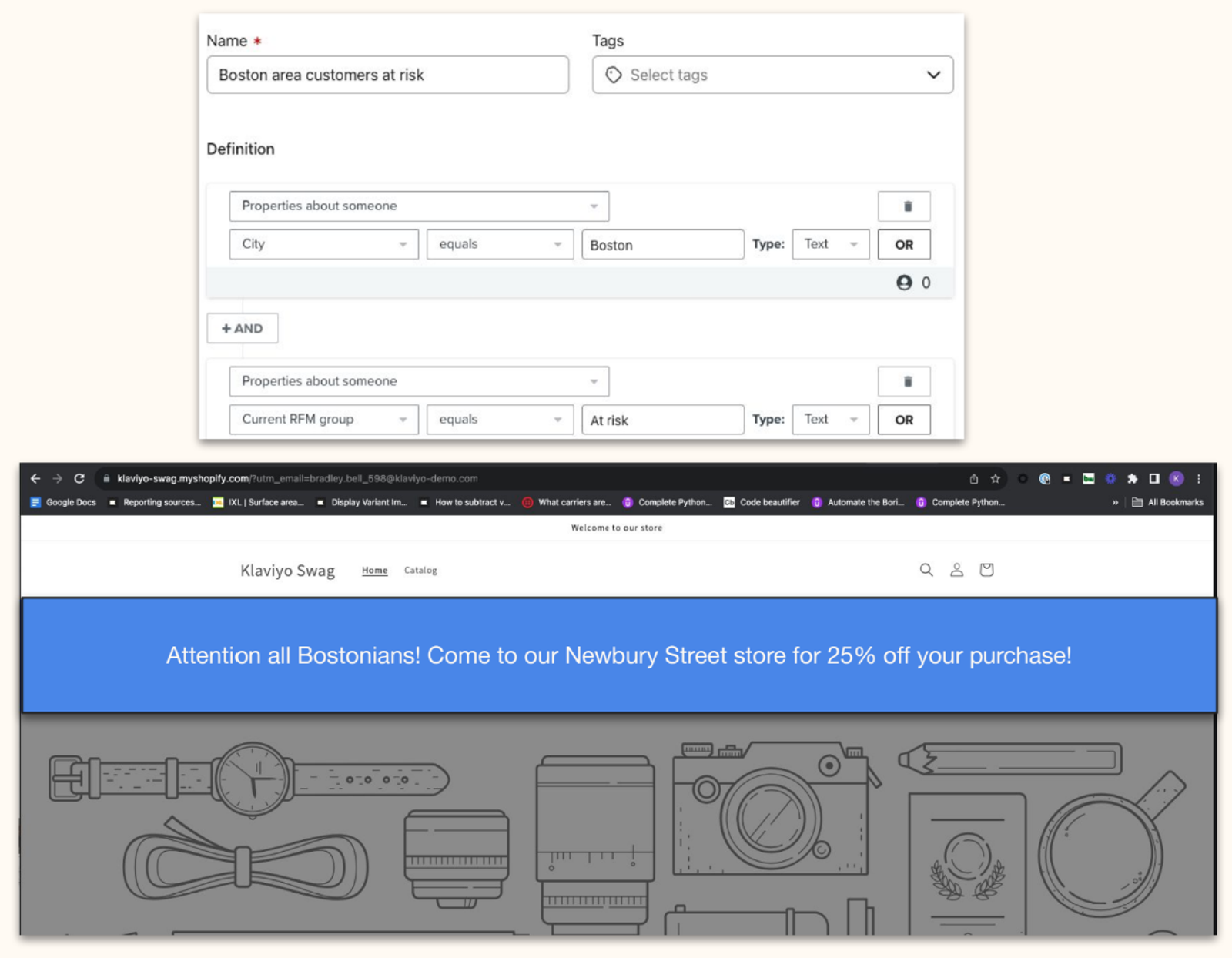Viewport: 1232px width, 958px height.
Task: Open the Extensions puzzle piece menu
Action: pos(1132,478)
